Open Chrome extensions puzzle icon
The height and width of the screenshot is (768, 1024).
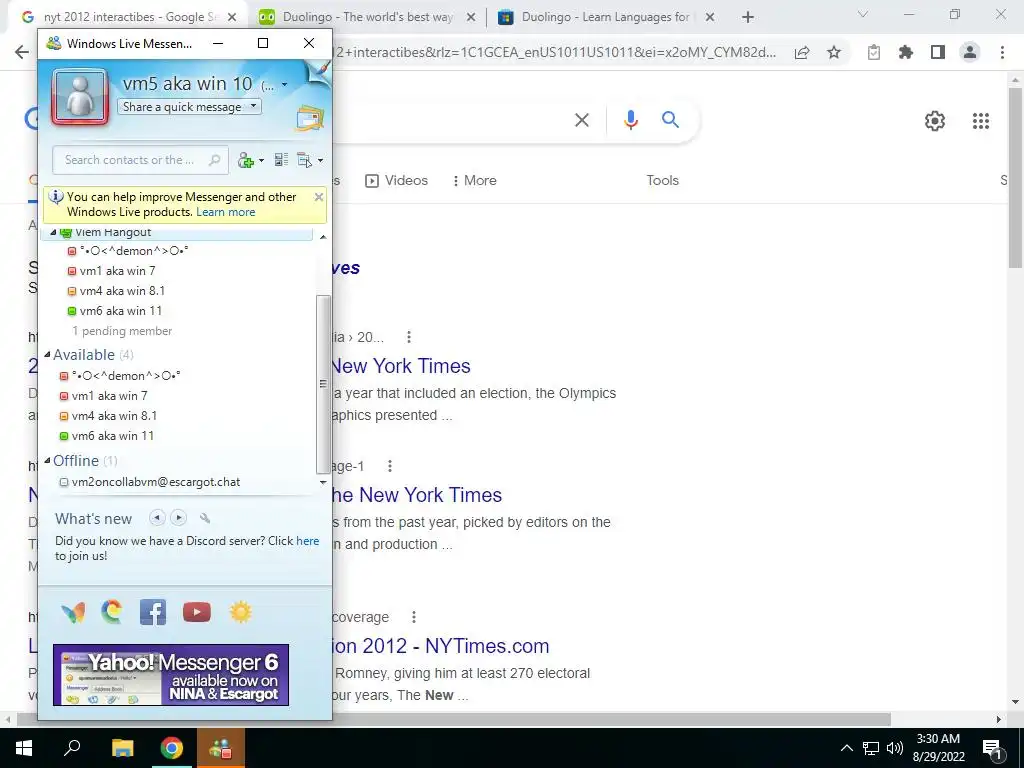(x=906, y=52)
